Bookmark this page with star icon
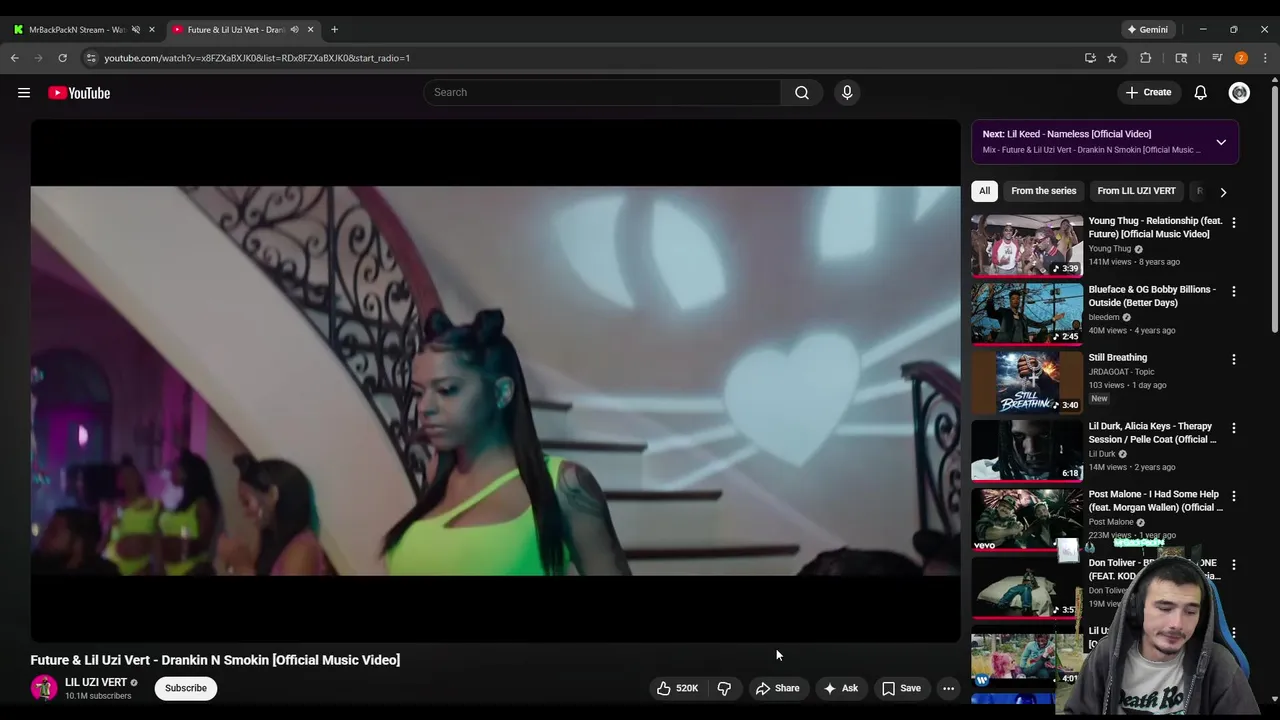 click(1111, 58)
